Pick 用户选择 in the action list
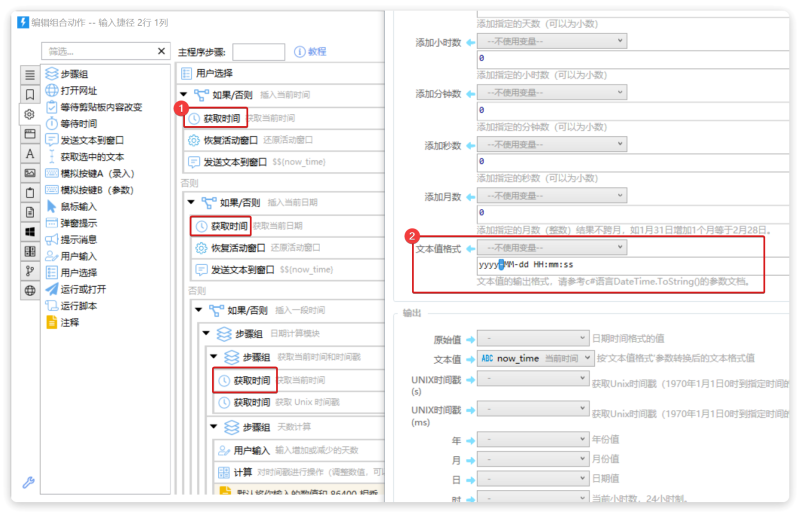Screen dimensions: 800x515 click(71, 273)
